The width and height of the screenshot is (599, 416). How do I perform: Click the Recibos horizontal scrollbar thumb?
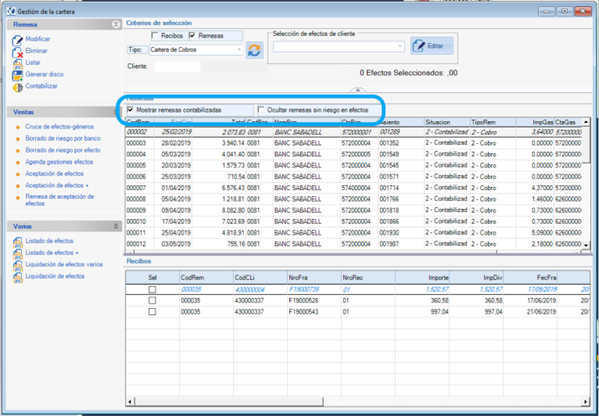[229, 401]
